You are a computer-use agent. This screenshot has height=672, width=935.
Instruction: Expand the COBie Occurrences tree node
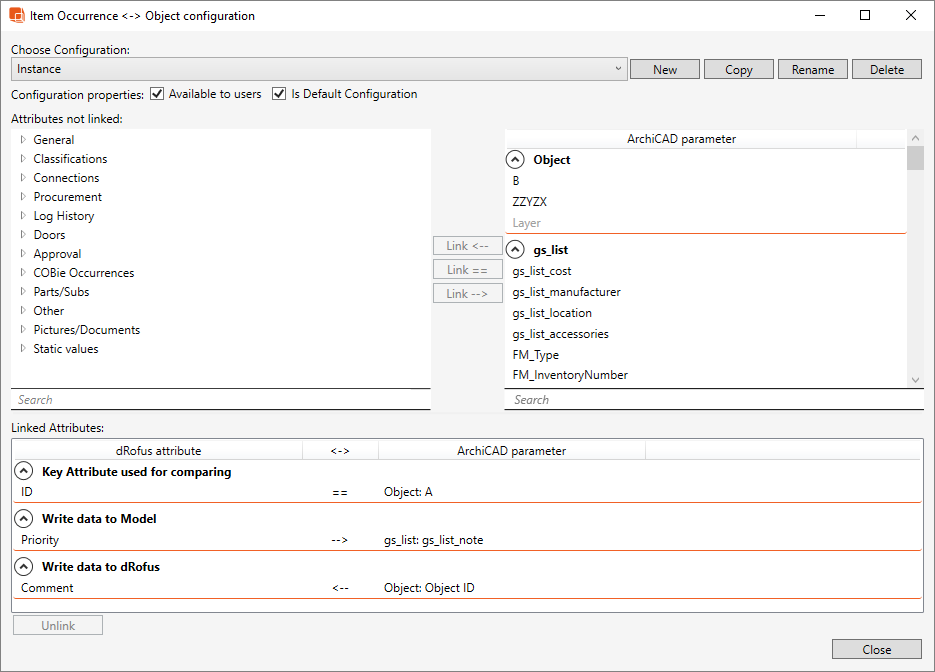[23, 273]
